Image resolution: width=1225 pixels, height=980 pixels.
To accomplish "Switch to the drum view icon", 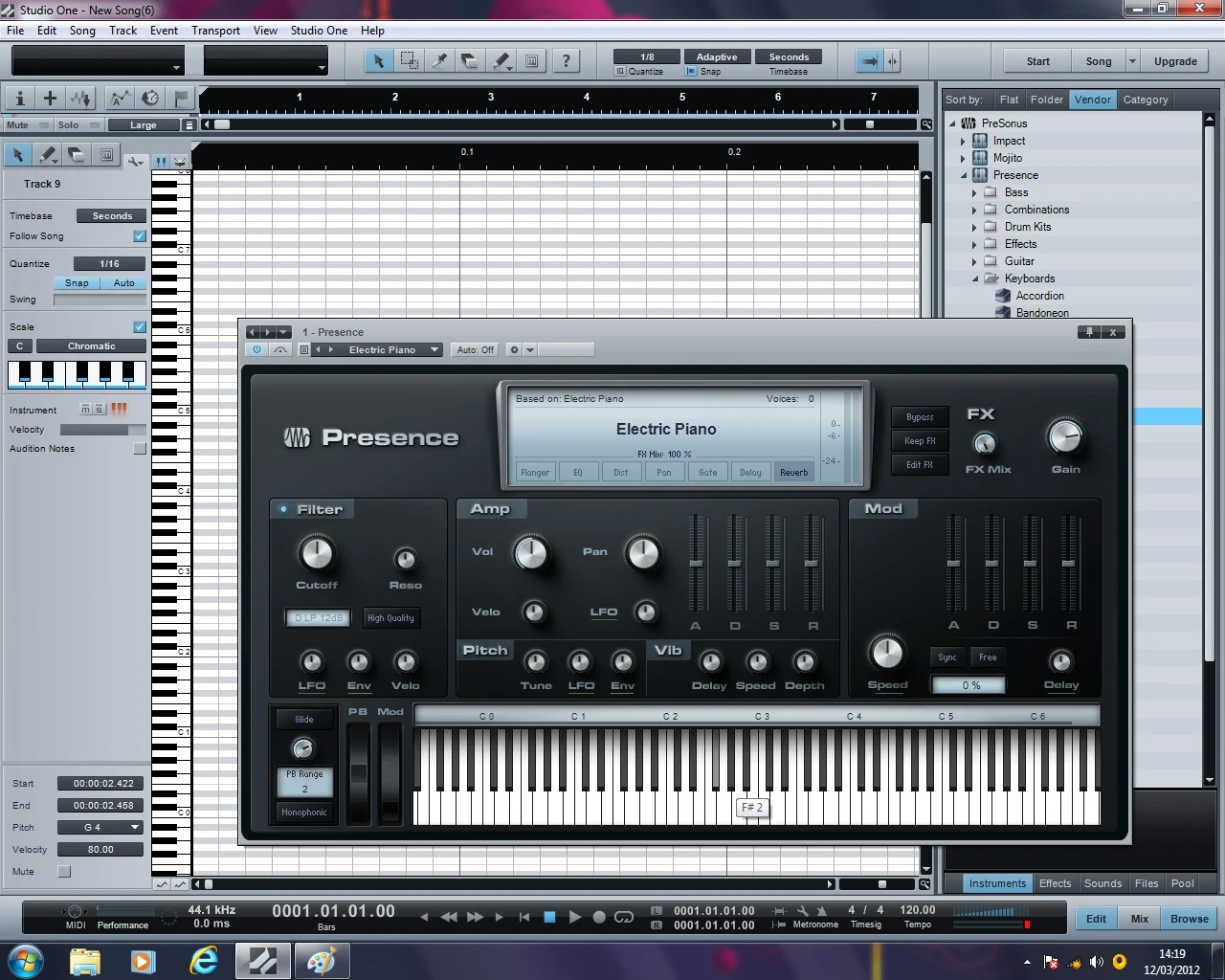I will point(179,162).
